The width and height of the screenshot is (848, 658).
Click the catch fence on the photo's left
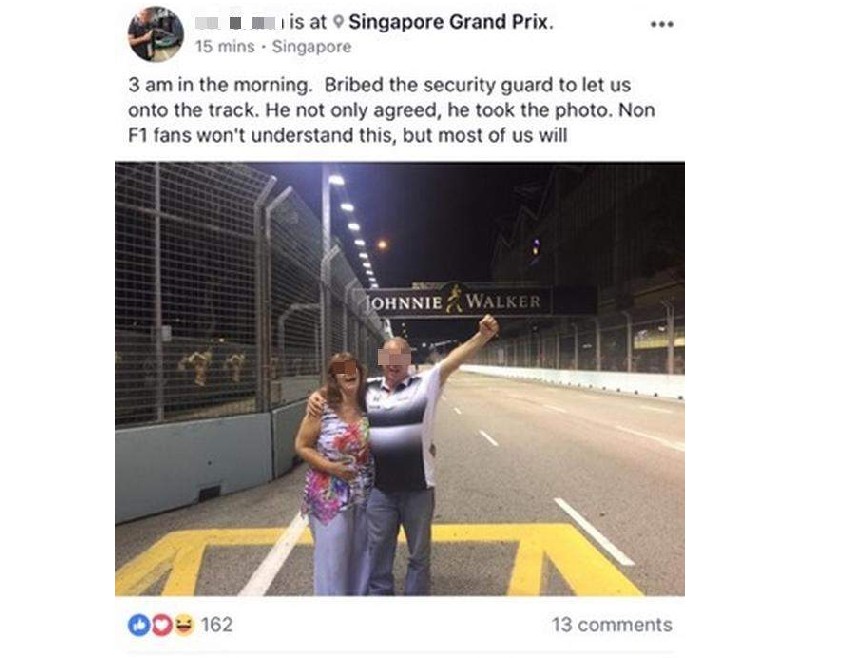(x=216, y=292)
